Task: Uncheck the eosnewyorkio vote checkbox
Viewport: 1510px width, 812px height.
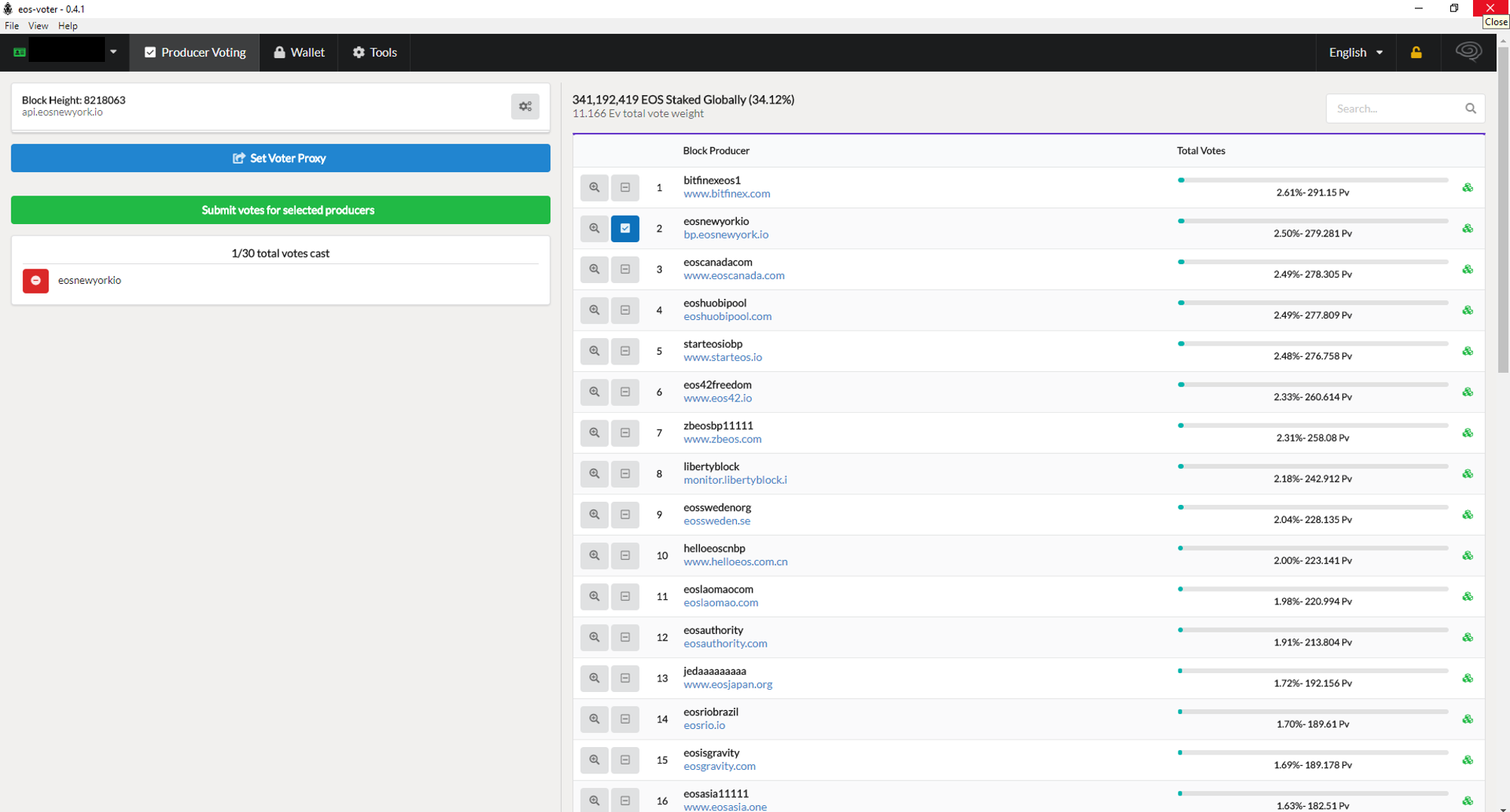Action: coord(625,228)
